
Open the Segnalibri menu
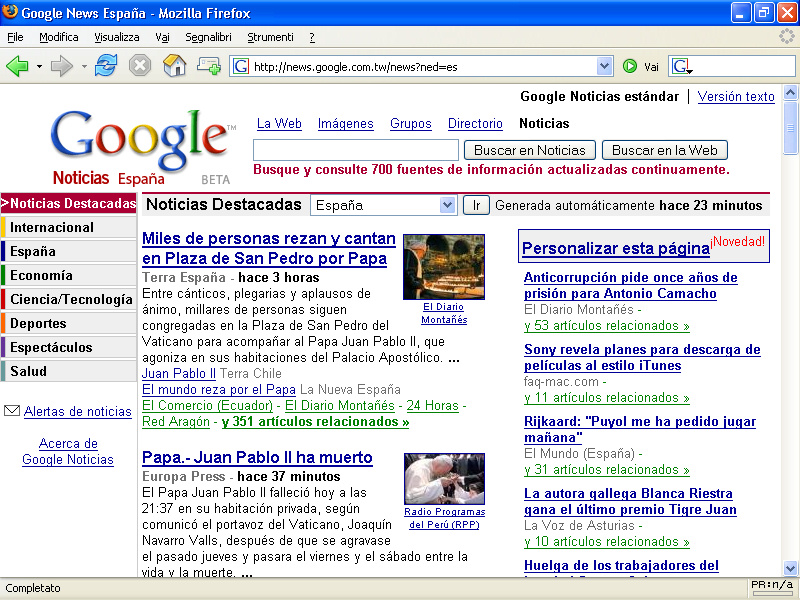[x=208, y=37]
